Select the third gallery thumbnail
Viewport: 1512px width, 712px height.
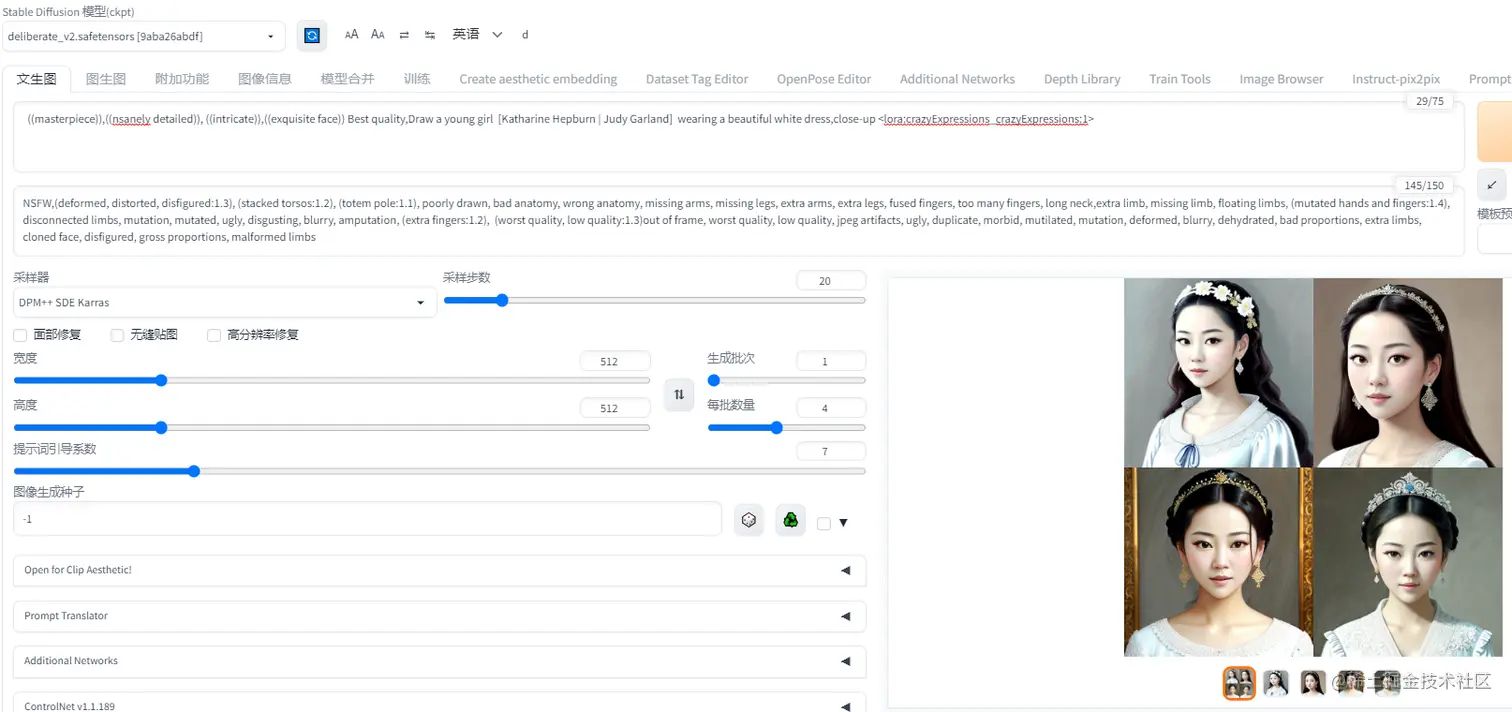click(x=1313, y=683)
